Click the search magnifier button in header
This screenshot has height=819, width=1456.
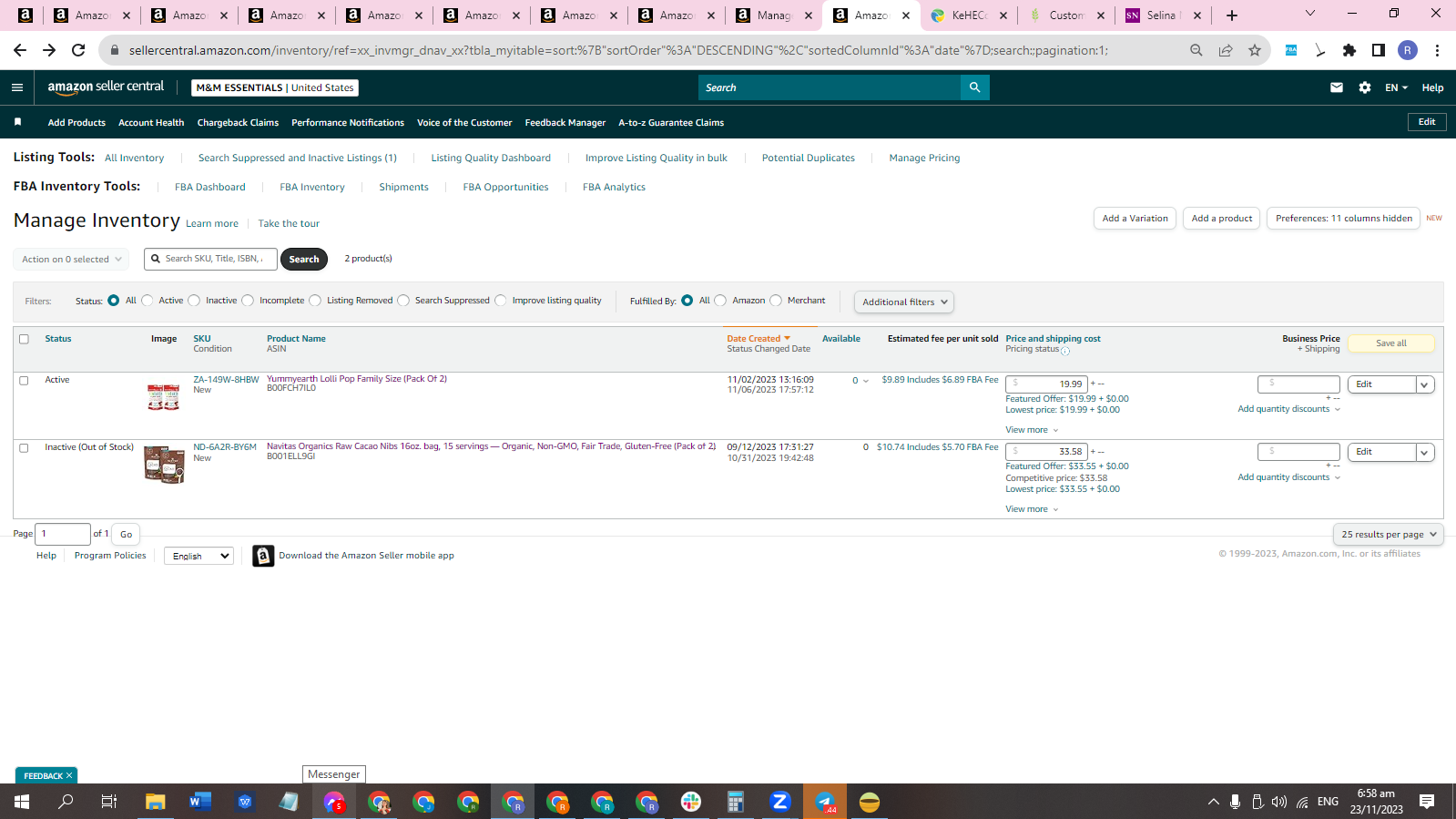point(974,87)
